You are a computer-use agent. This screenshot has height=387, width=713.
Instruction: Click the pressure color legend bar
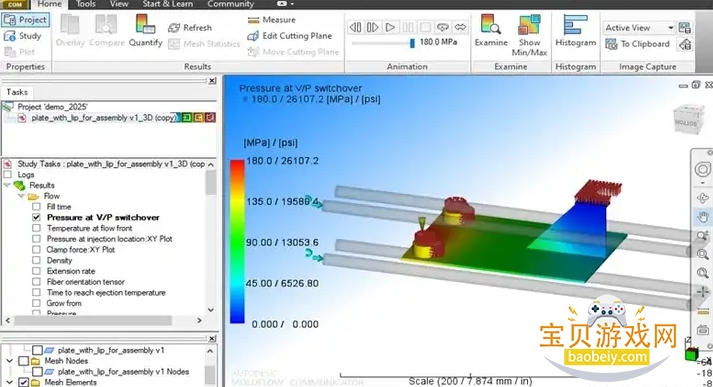point(237,241)
